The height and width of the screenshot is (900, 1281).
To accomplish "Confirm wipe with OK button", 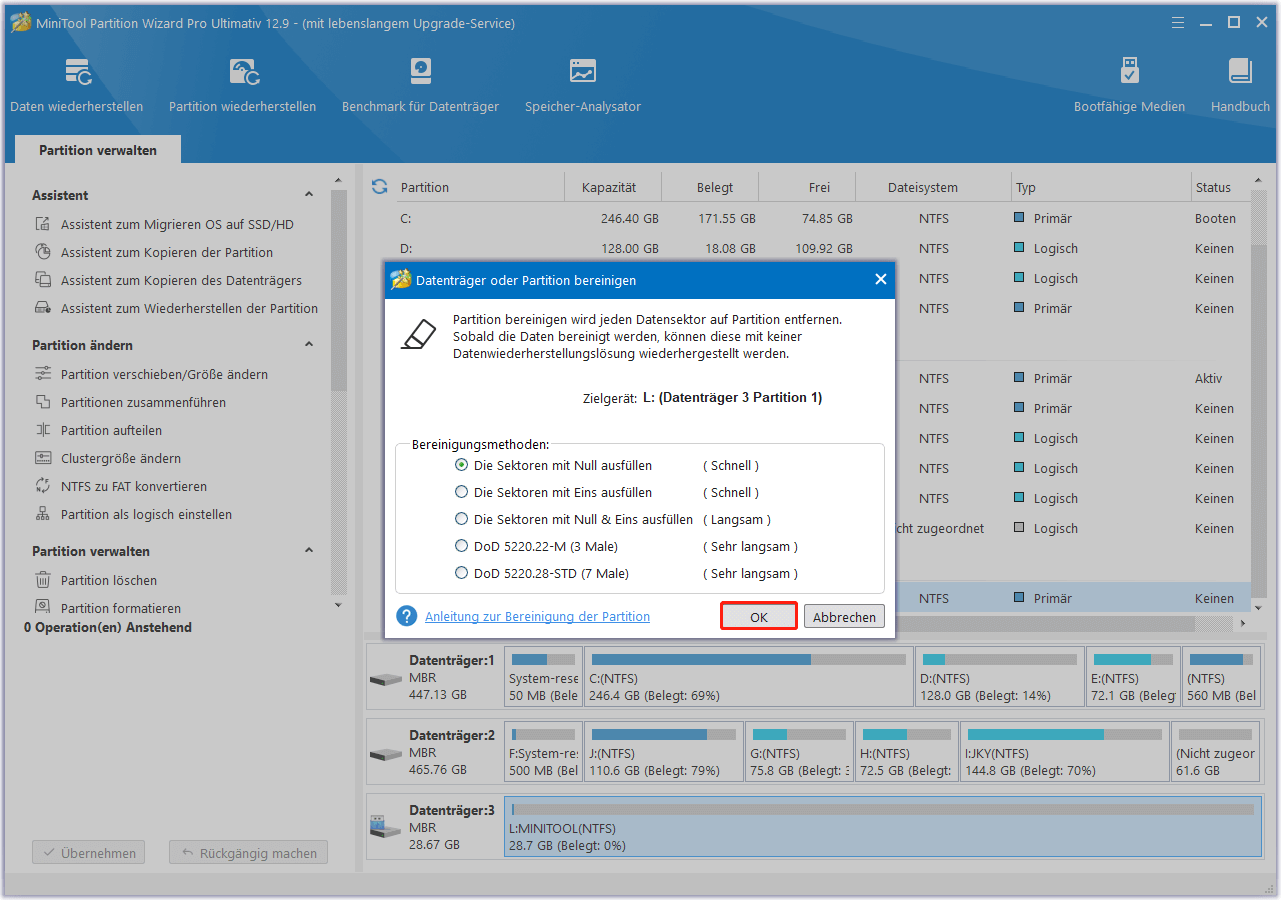I will pyautogui.click(x=759, y=617).
